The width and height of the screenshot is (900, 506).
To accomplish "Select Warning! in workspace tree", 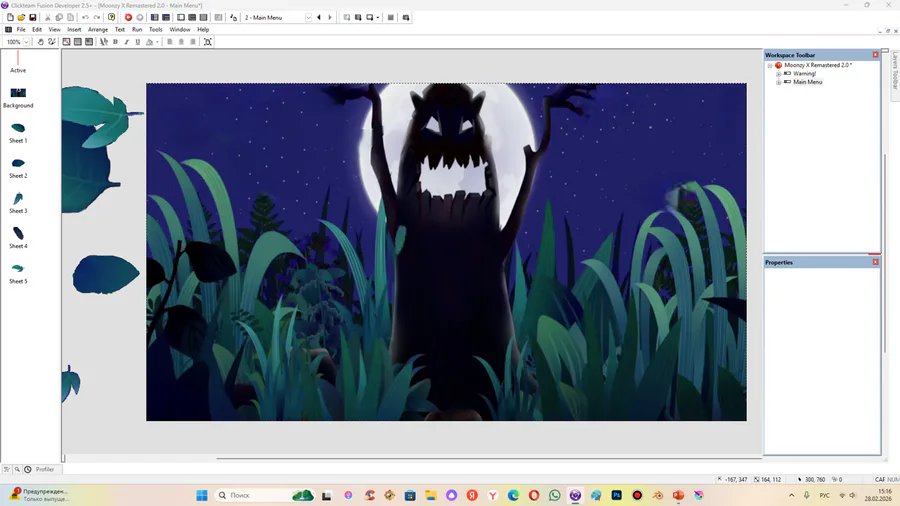I will click(x=804, y=74).
